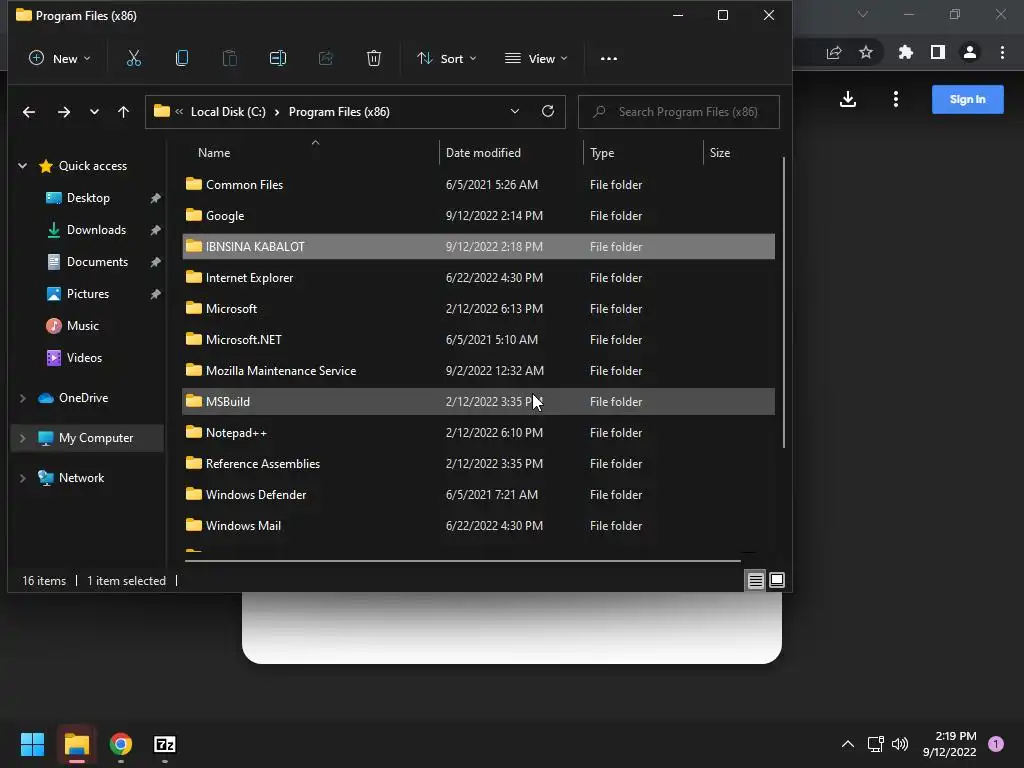This screenshot has height=768, width=1024.
Task: Go up one folder level
Action: (123, 112)
